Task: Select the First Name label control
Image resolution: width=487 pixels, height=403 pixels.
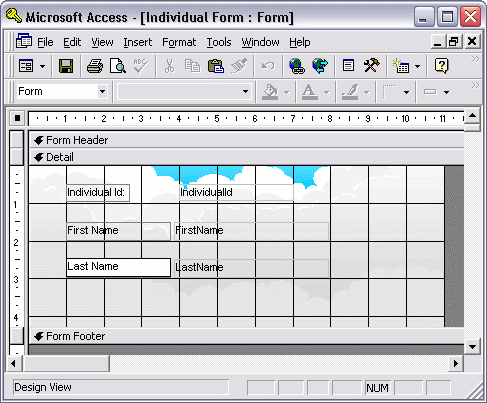Action: pos(118,231)
